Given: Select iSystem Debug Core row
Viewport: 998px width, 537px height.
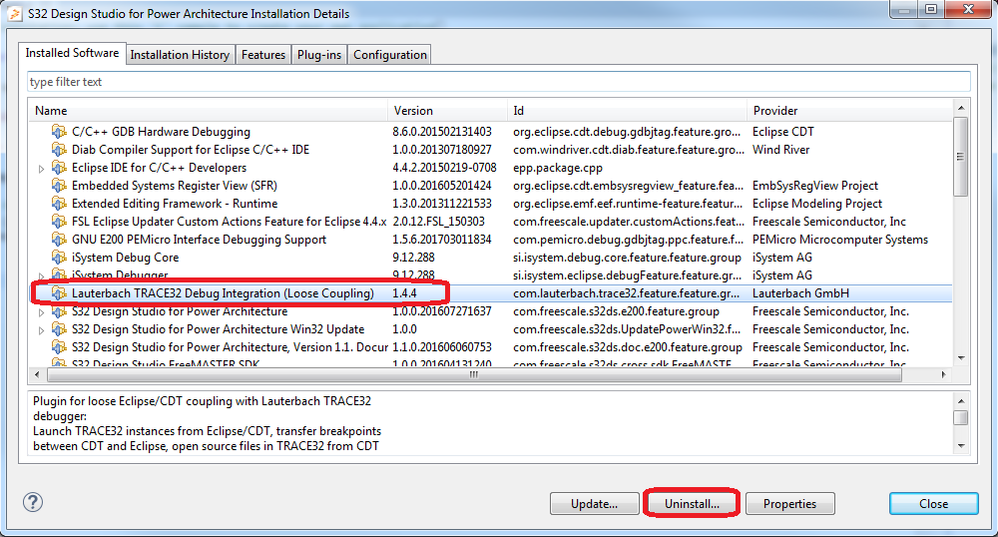Looking at the screenshot, I should [x=491, y=257].
